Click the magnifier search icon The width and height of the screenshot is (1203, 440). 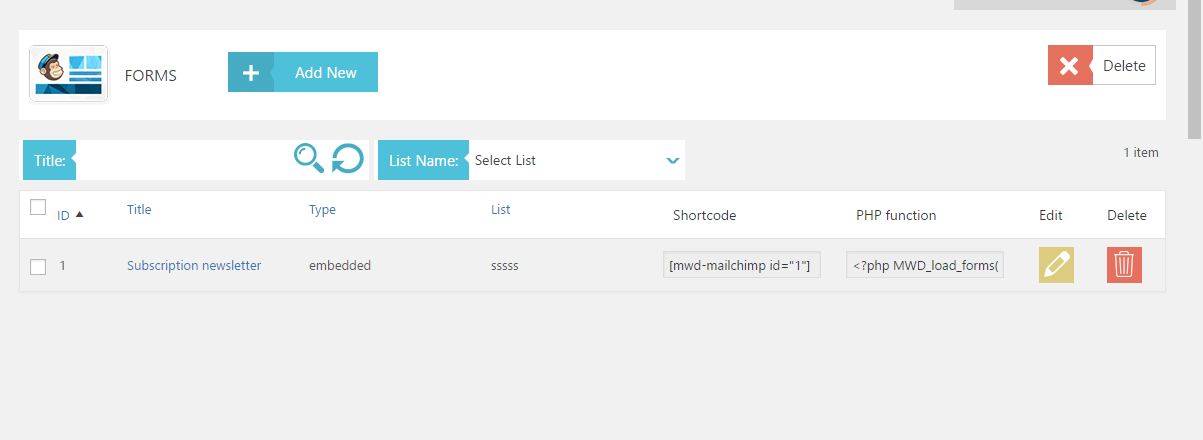click(308, 159)
